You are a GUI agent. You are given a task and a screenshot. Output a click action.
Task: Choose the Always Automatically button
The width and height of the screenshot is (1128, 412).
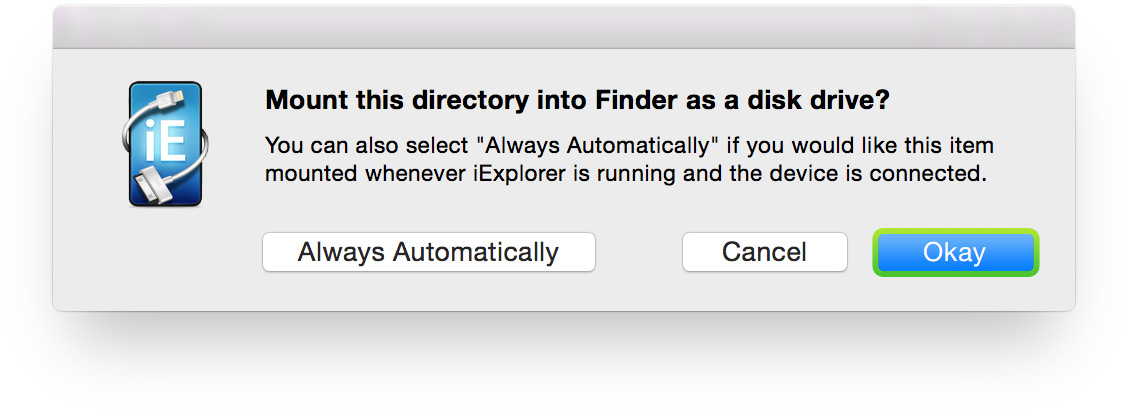point(428,252)
